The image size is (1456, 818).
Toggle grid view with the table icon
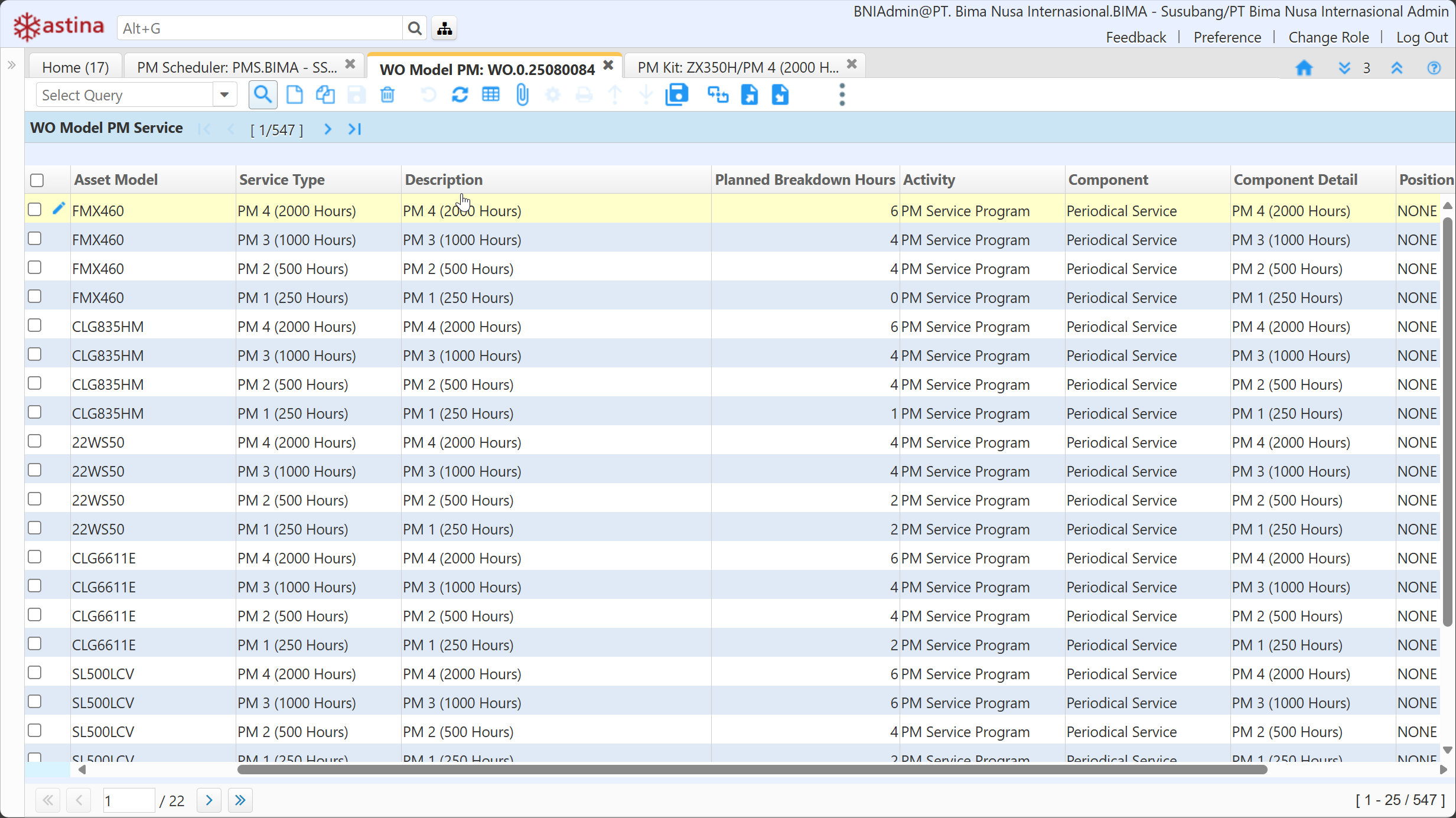[491, 95]
